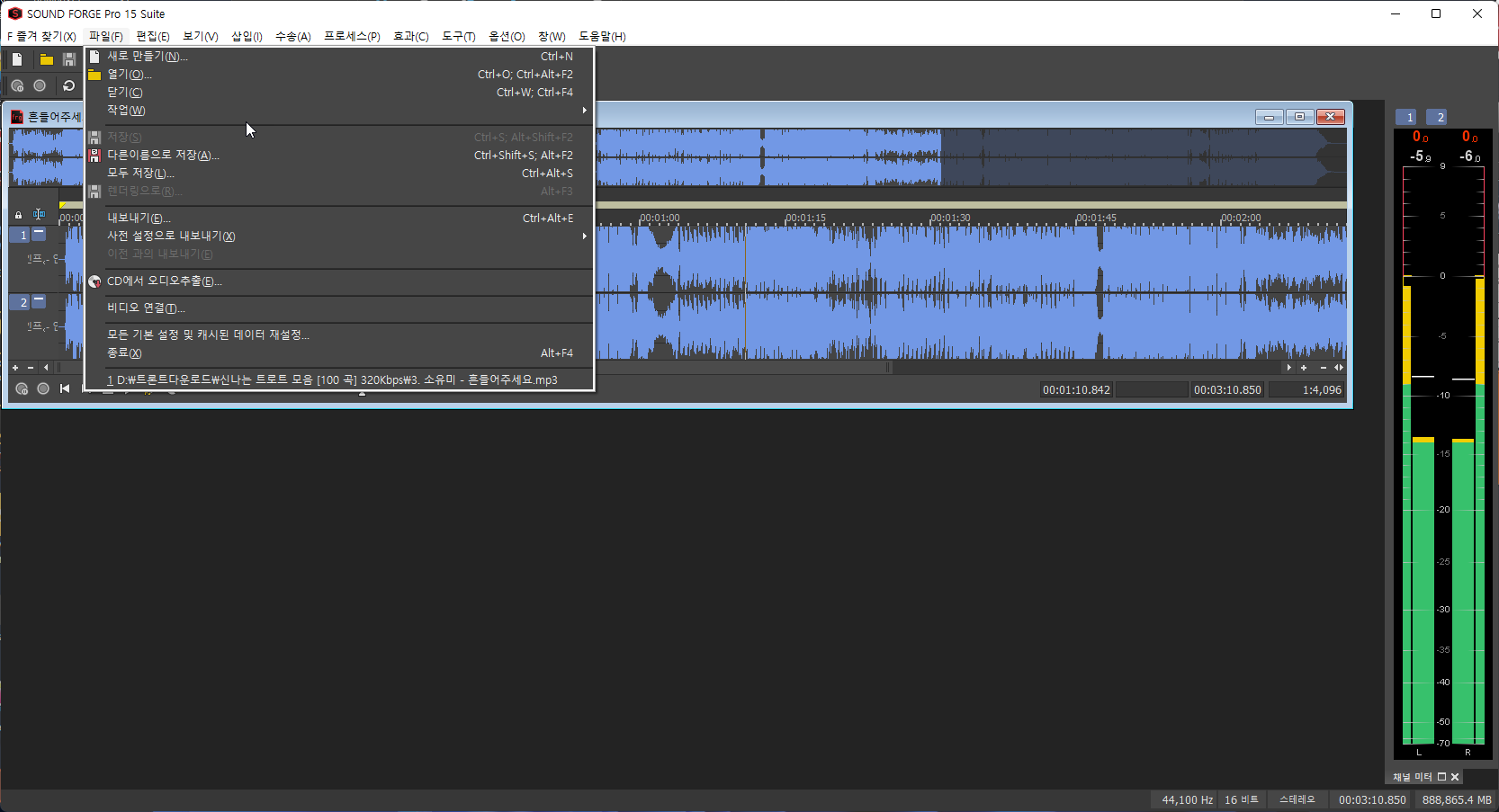Click the lock icon beside the time ruler
The height and width of the screenshot is (812, 1499).
pyautogui.click(x=18, y=215)
